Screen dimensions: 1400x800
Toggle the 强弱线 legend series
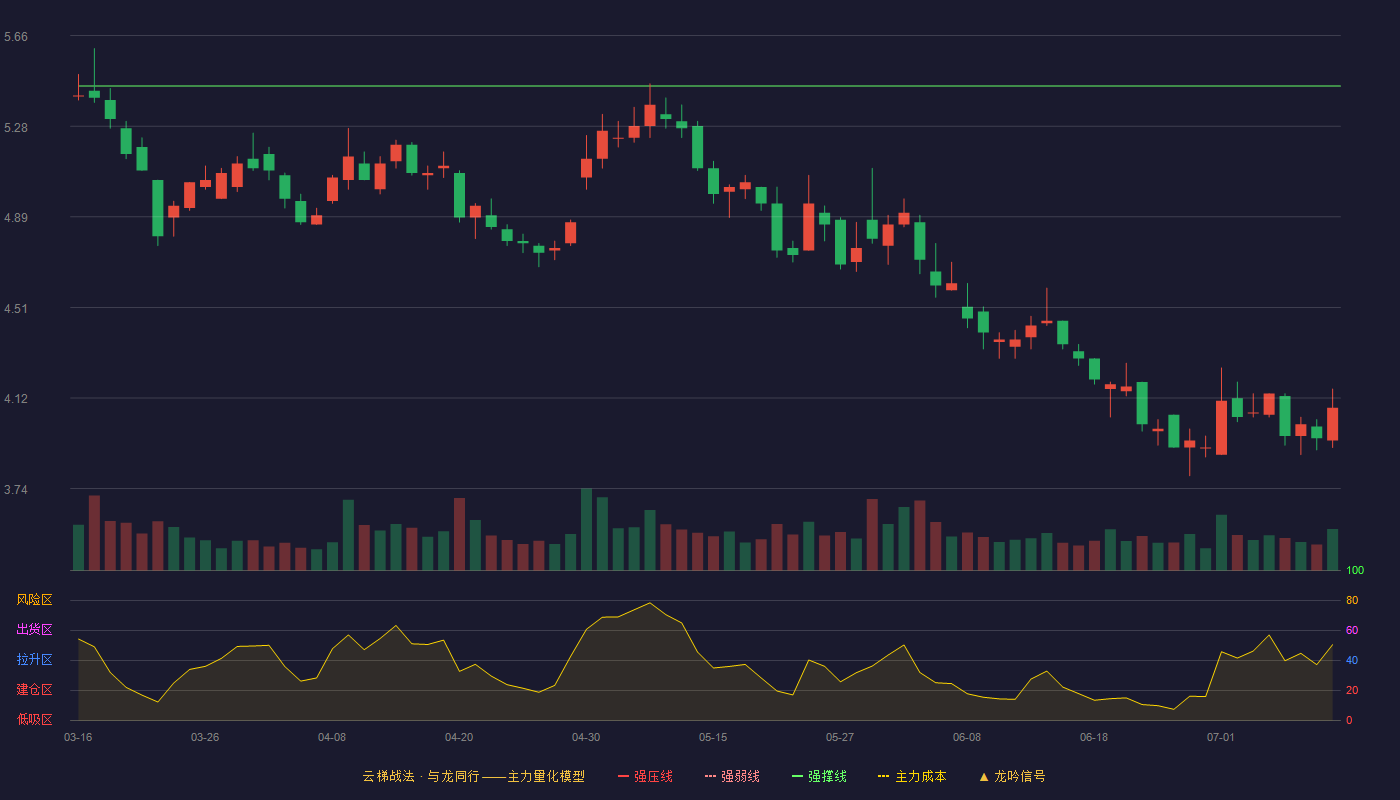[x=732, y=776]
